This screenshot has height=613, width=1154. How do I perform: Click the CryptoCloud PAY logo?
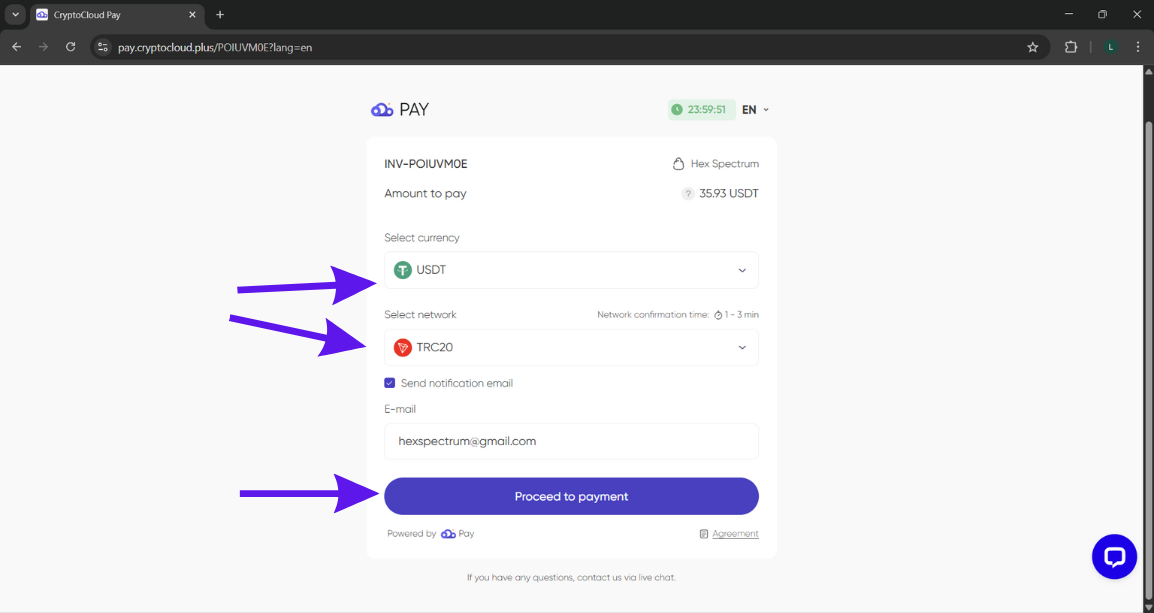point(399,110)
